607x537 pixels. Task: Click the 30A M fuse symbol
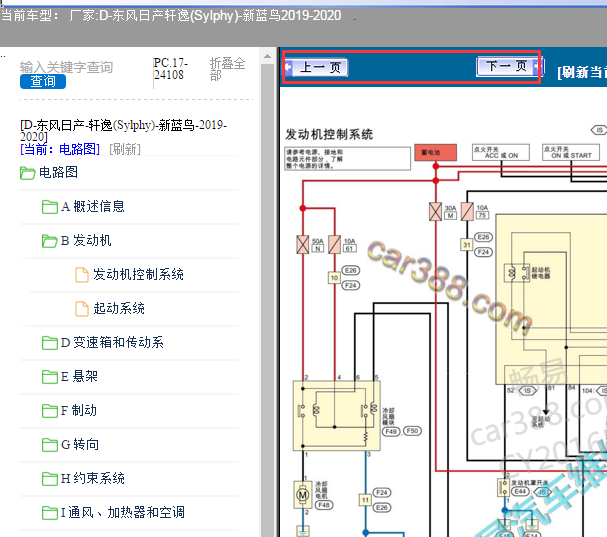click(436, 212)
